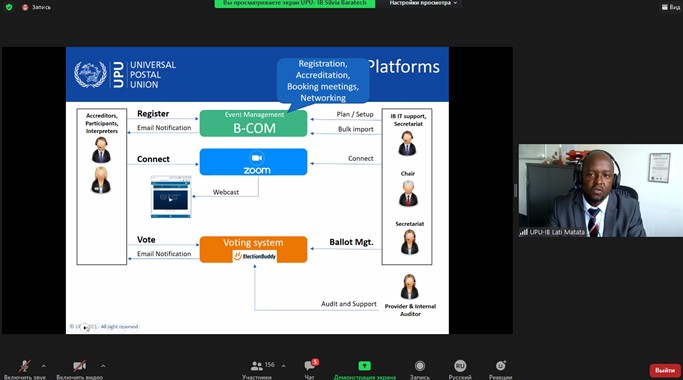
Task: Click the green Share Screen icon
Action: click(365, 366)
